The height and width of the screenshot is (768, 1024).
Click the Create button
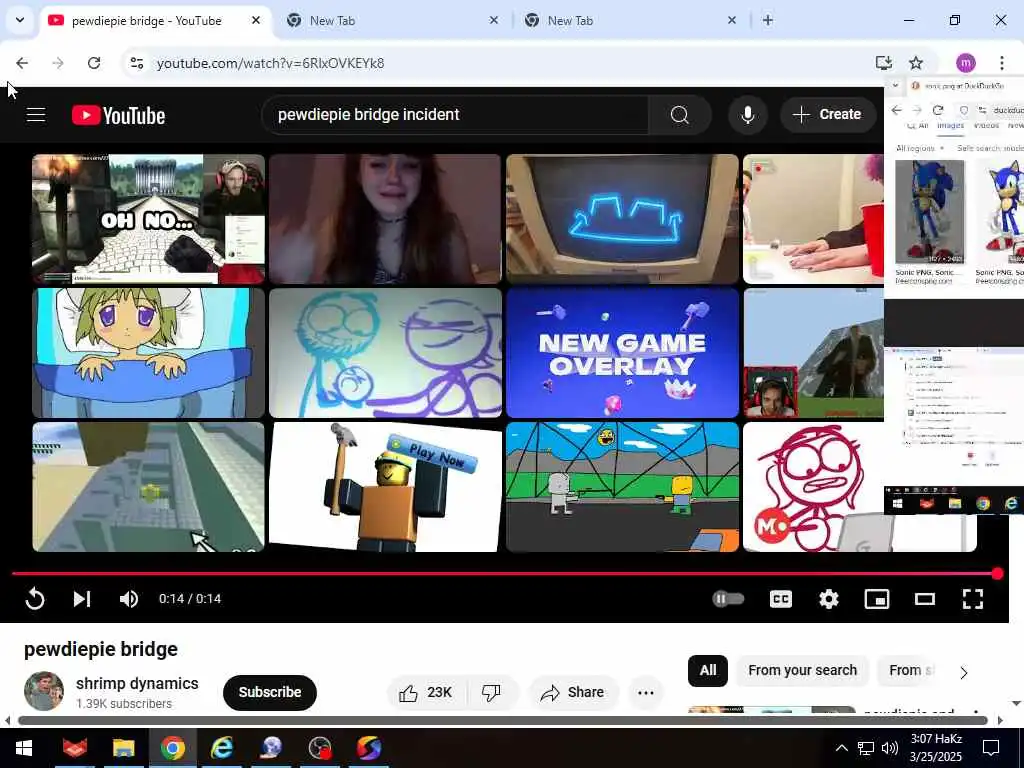pyautogui.click(x=827, y=114)
